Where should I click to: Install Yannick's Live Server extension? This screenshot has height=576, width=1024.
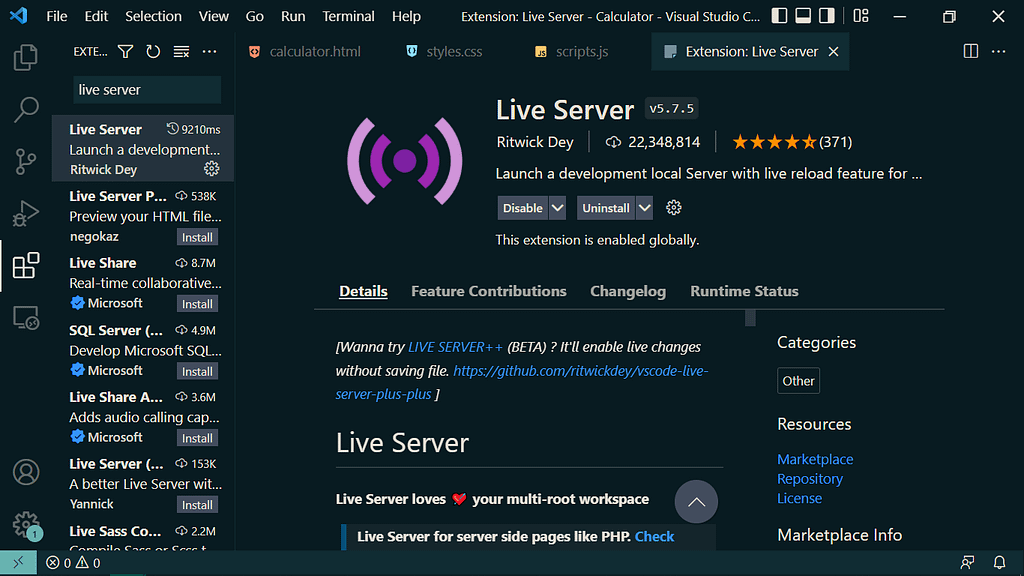tap(197, 505)
